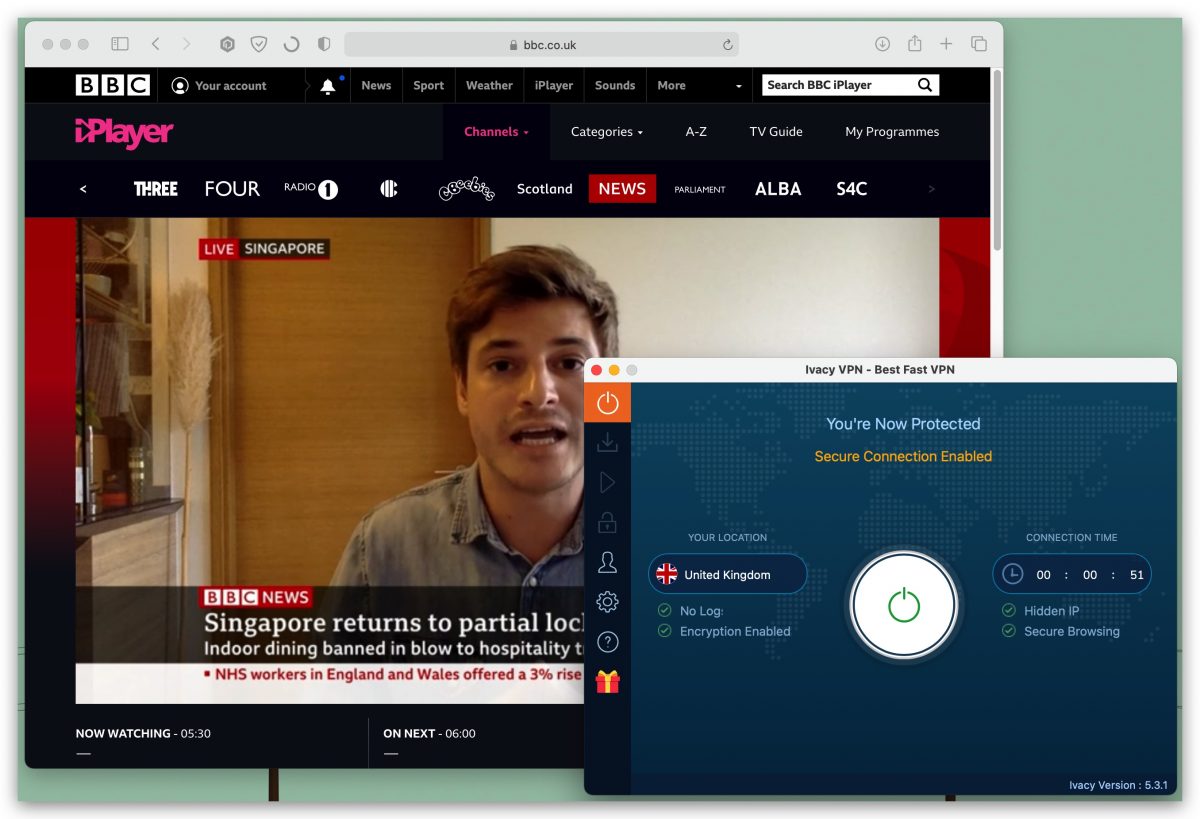The width and height of the screenshot is (1200, 819).
Task: Click Safari address bar showing bbc.co.uk
Action: 542,44
